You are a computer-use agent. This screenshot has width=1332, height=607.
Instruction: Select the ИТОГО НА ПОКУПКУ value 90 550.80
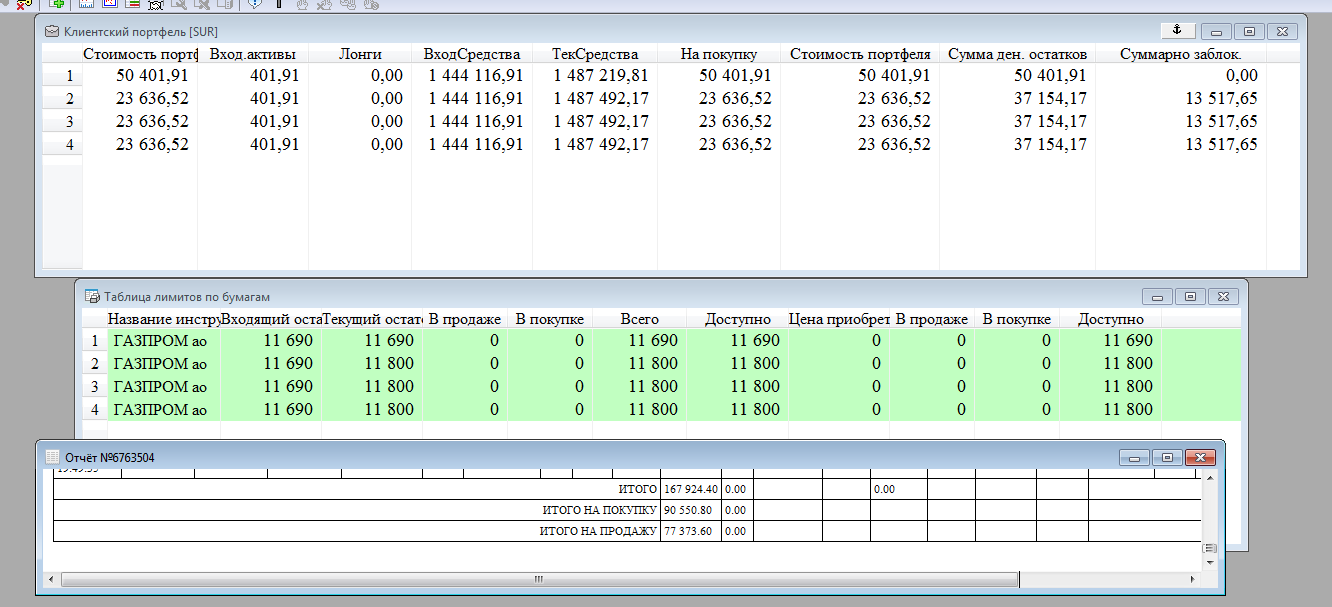[x=690, y=510]
